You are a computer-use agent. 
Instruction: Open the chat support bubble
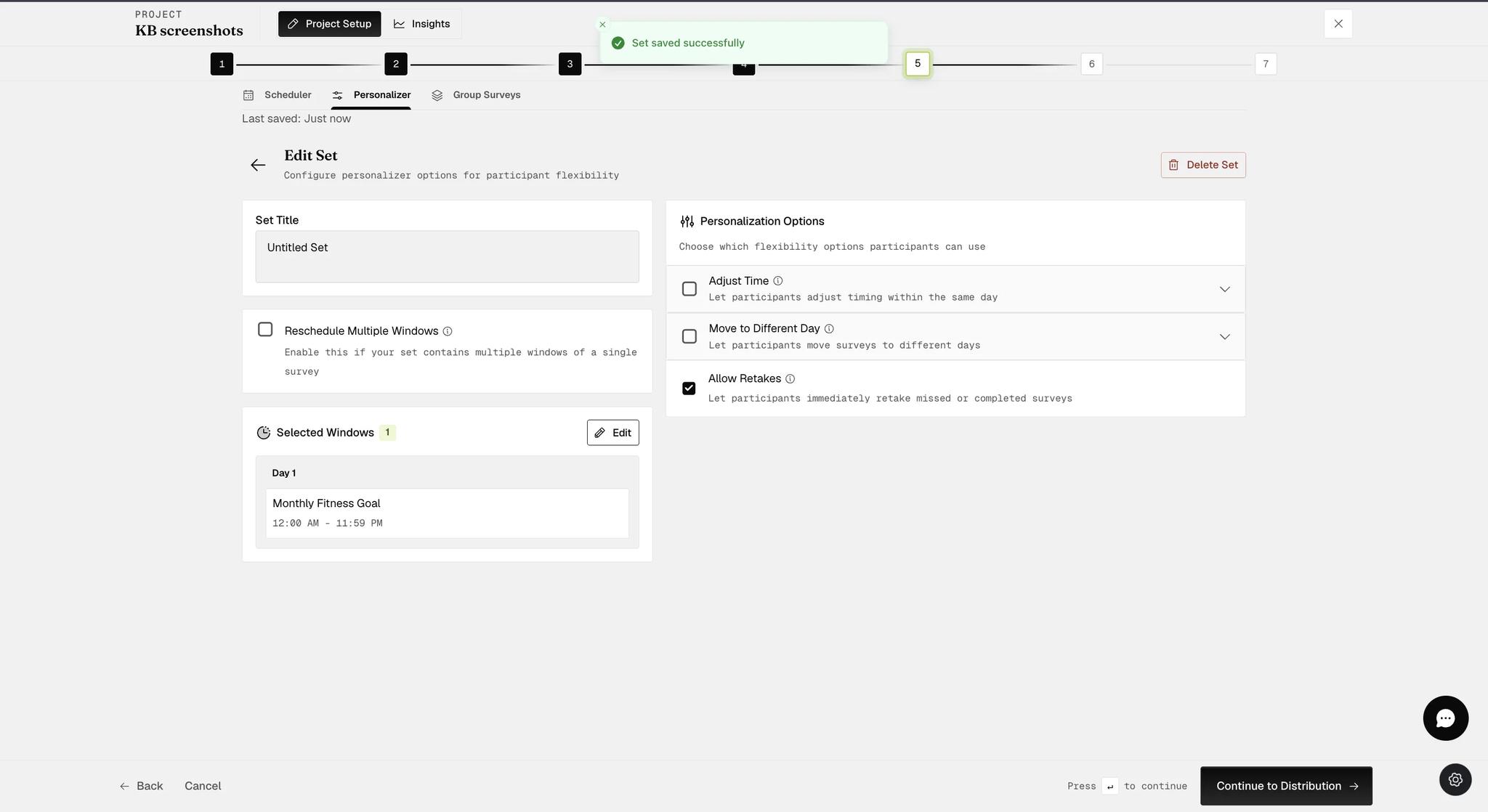[1445, 718]
